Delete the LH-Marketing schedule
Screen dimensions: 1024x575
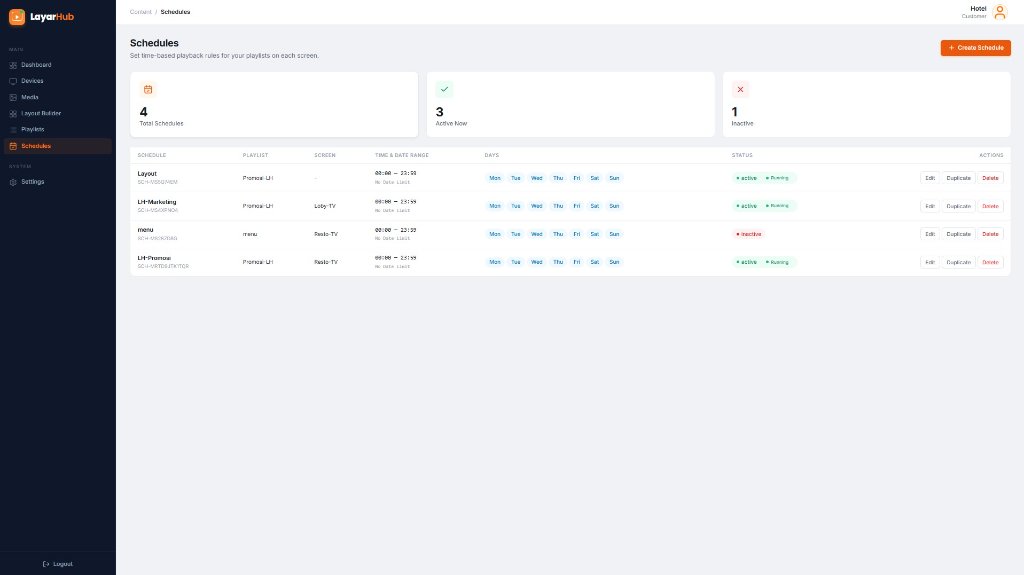[x=990, y=206]
